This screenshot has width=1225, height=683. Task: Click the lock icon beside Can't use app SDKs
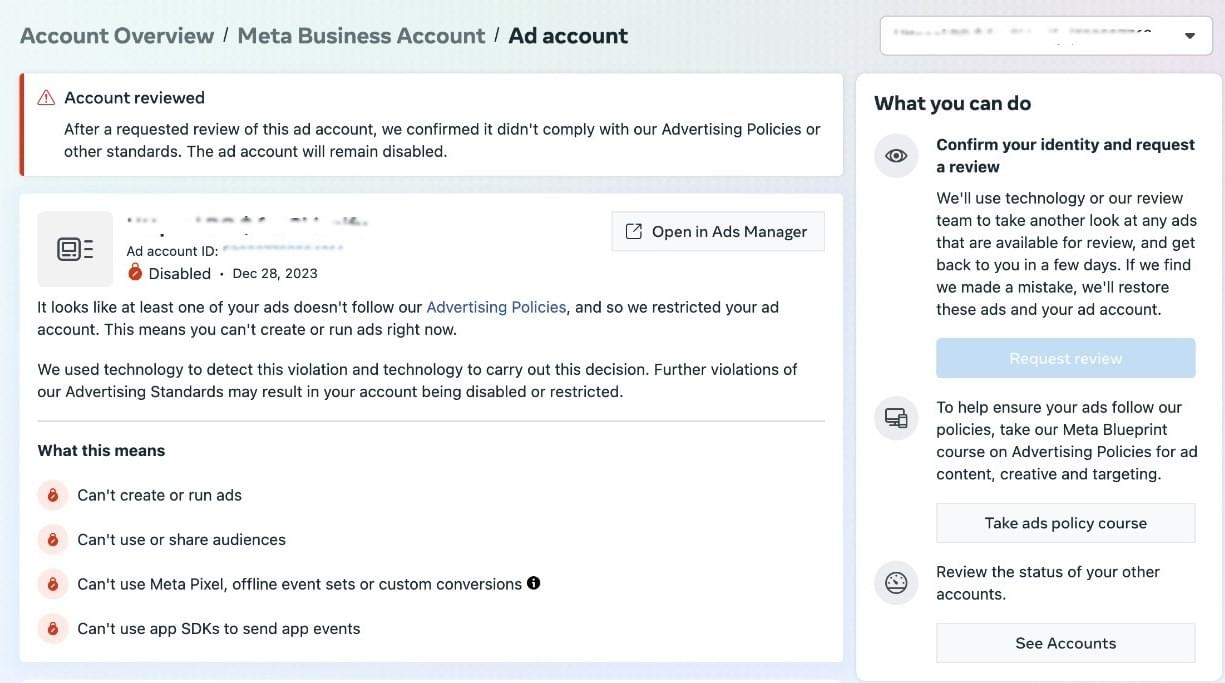[52, 629]
